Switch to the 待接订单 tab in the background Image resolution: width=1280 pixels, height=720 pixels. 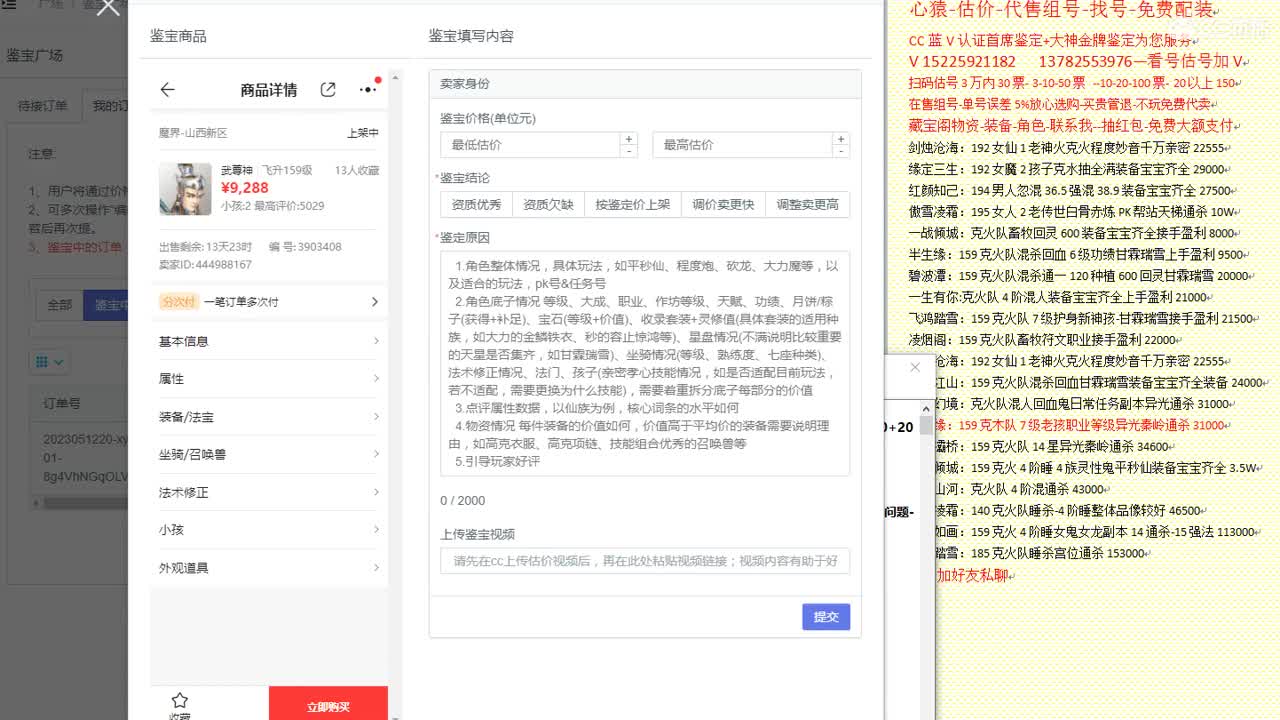(43, 106)
